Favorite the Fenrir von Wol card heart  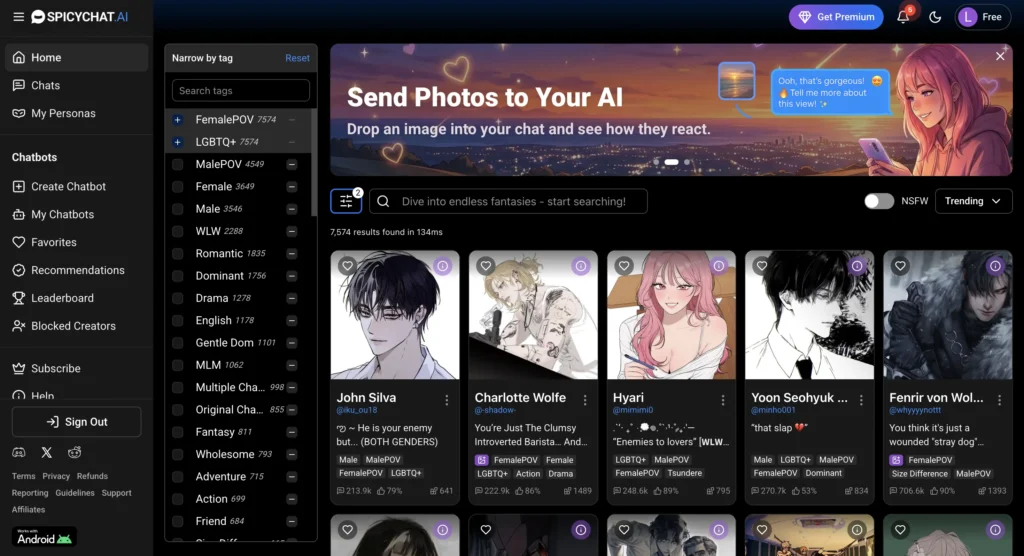click(900, 266)
